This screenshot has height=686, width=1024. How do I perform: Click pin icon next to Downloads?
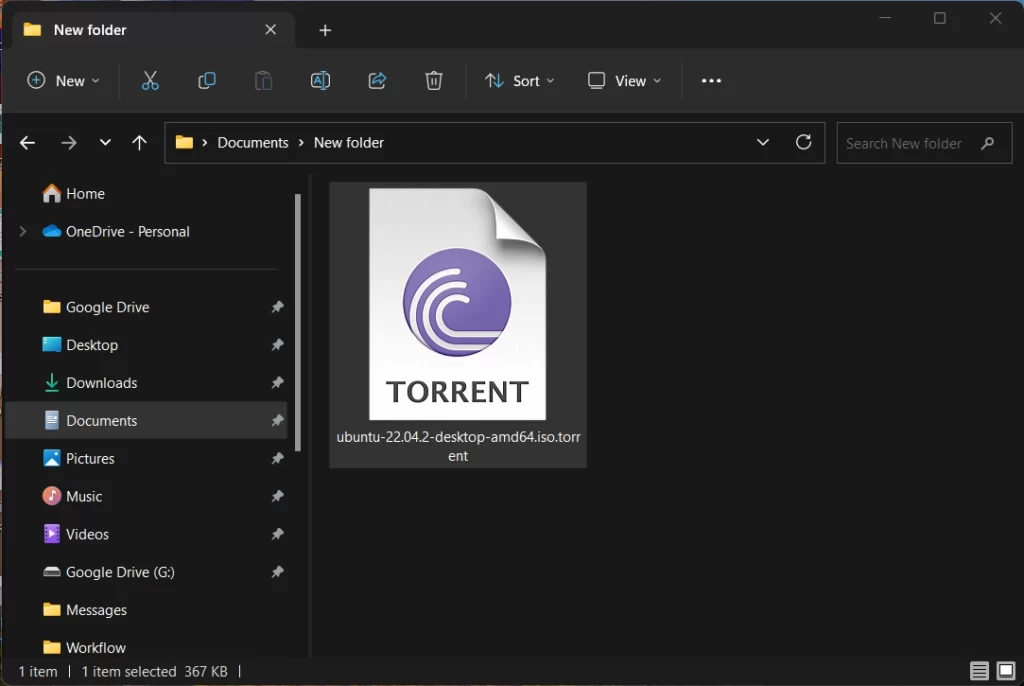278,382
